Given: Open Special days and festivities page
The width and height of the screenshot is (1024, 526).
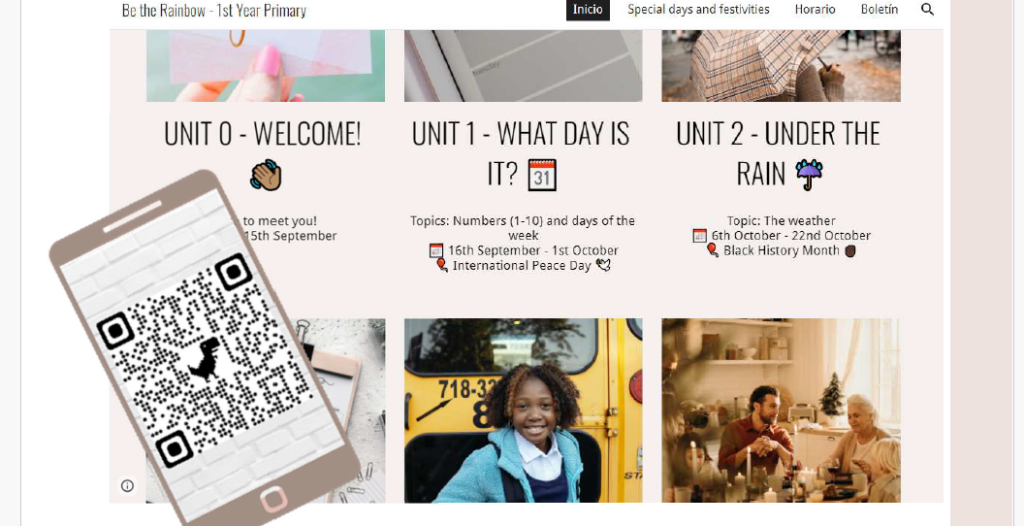Looking at the screenshot, I should pyautogui.click(x=698, y=9).
